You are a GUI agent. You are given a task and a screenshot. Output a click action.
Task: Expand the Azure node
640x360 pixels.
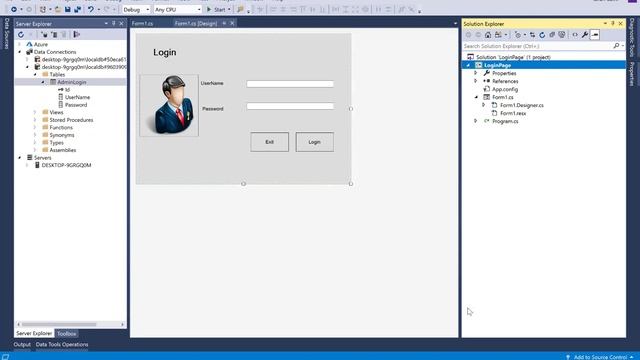[20, 44]
